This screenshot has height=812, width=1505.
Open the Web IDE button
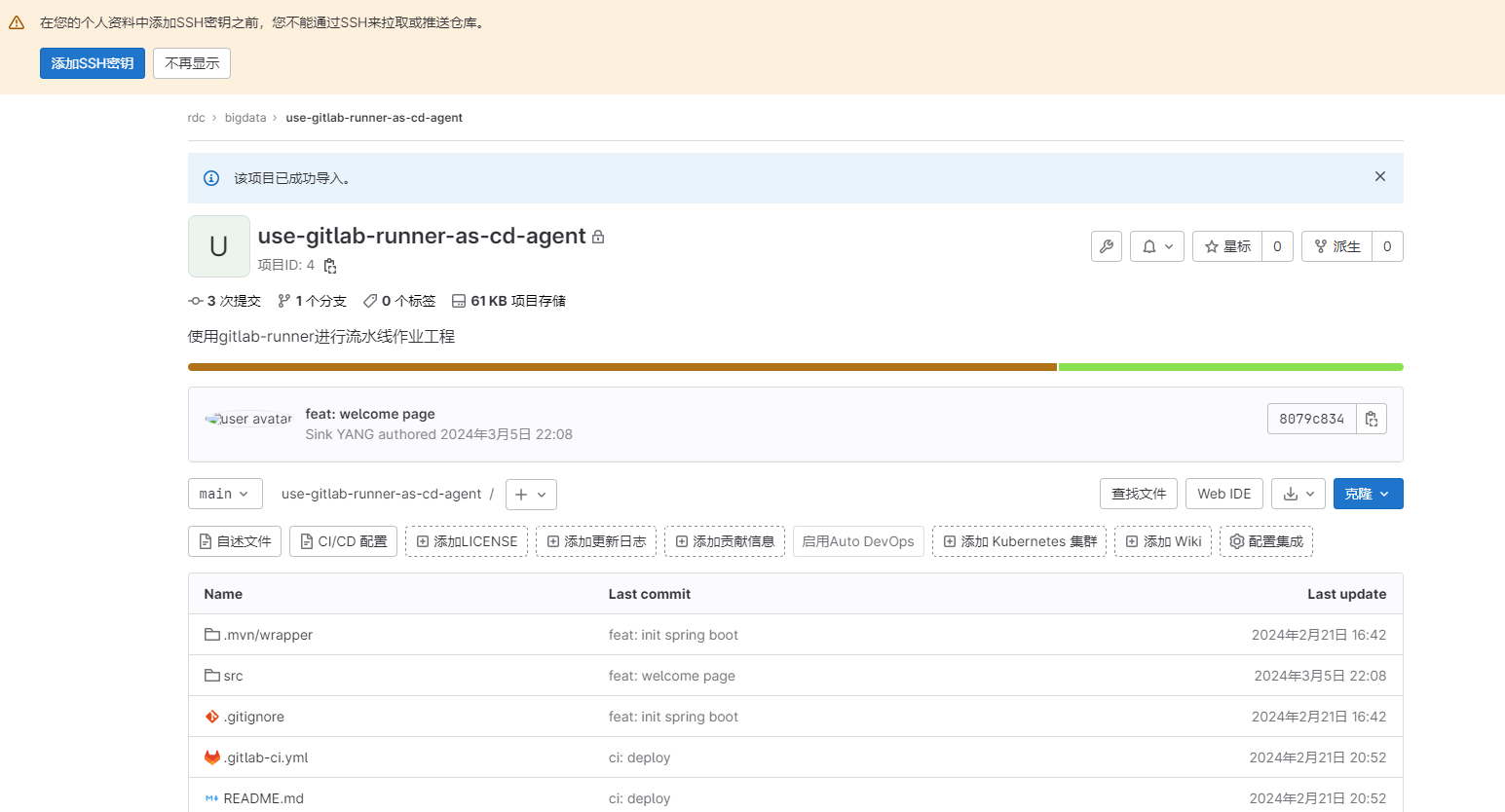coord(1224,494)
